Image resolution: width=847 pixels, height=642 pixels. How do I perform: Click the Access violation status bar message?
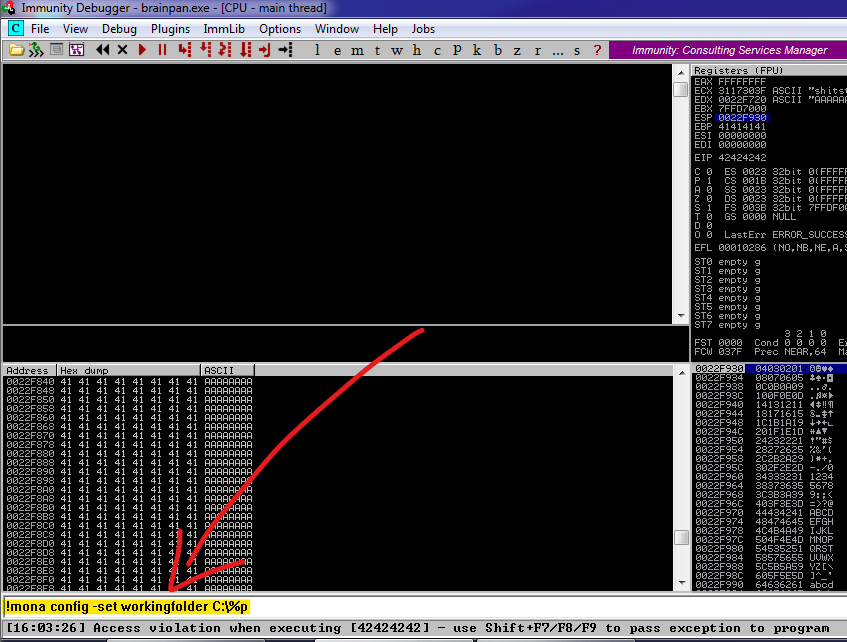click(417, 628)
